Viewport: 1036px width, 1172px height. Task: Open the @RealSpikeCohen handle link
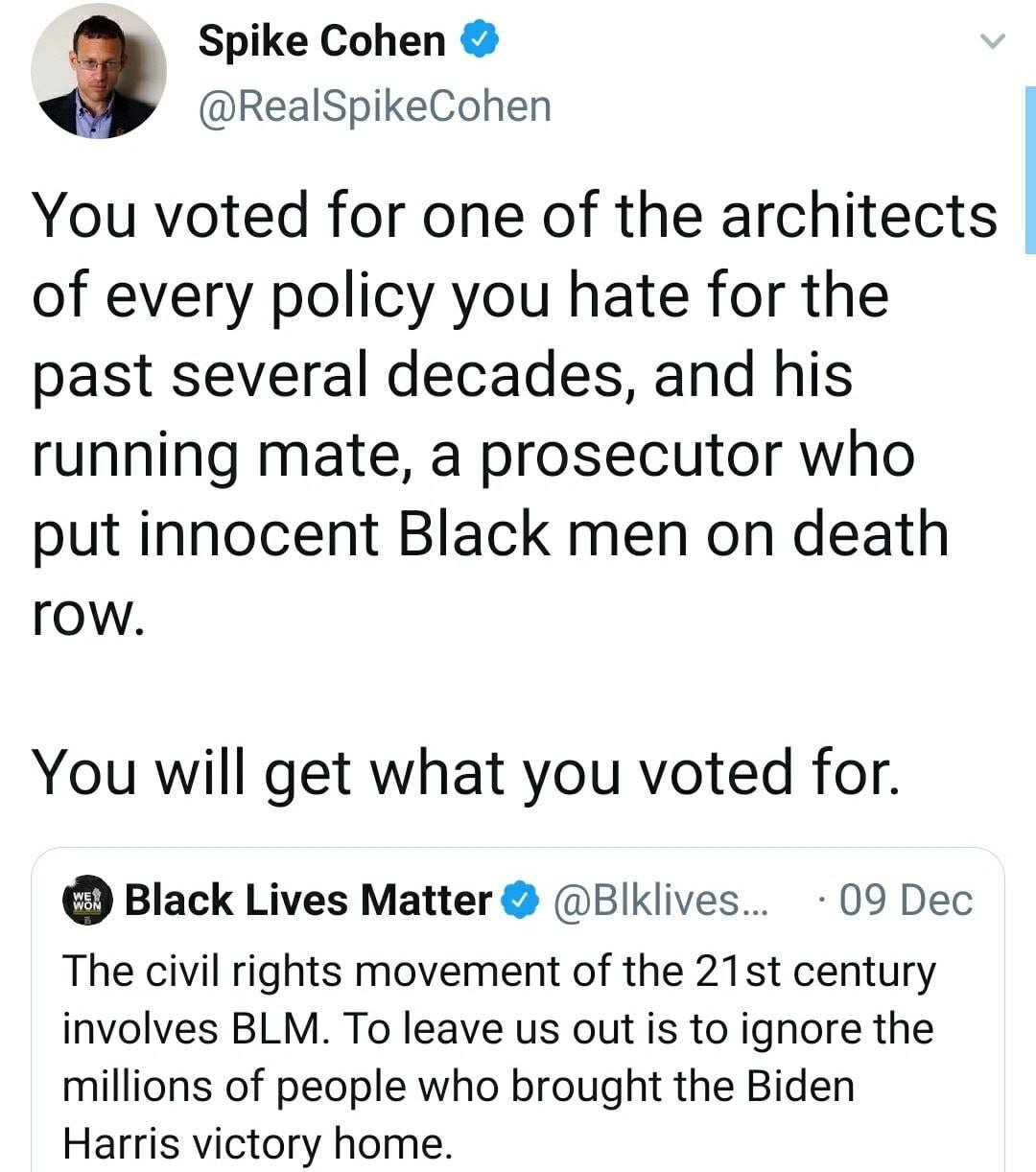coord(374,106)
